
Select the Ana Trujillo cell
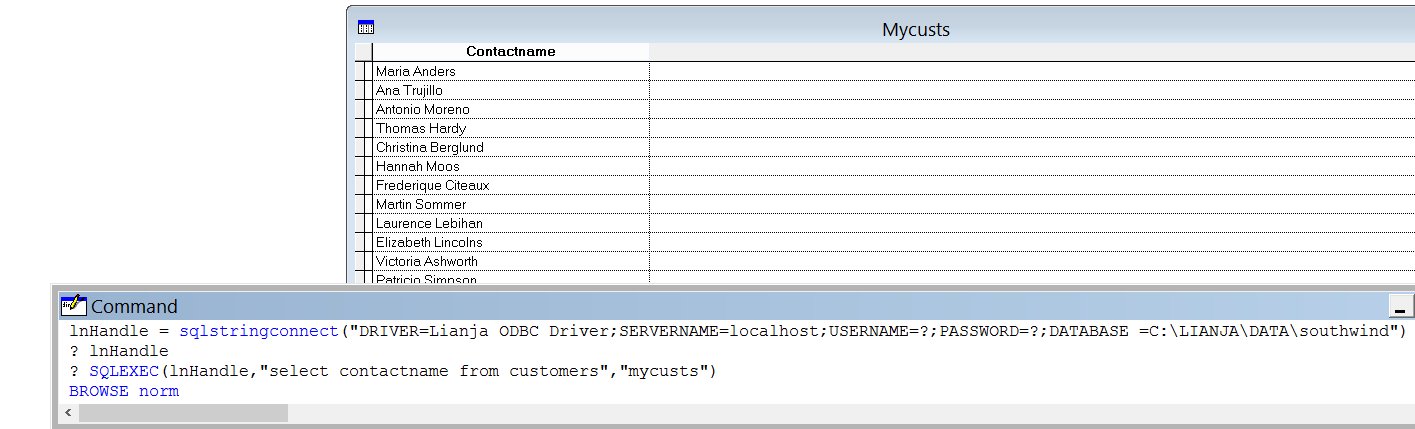pyautogui.click(x=511, y=90)
